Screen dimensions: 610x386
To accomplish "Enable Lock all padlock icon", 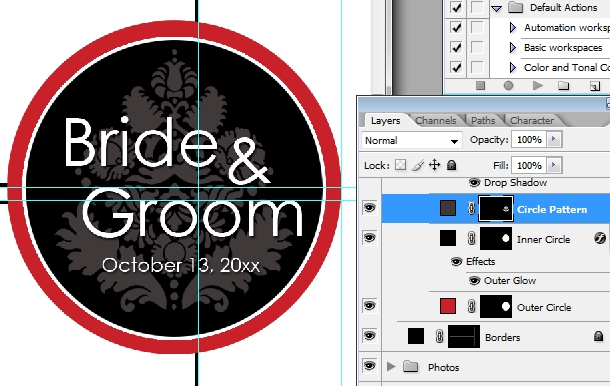I will point(451,165).
